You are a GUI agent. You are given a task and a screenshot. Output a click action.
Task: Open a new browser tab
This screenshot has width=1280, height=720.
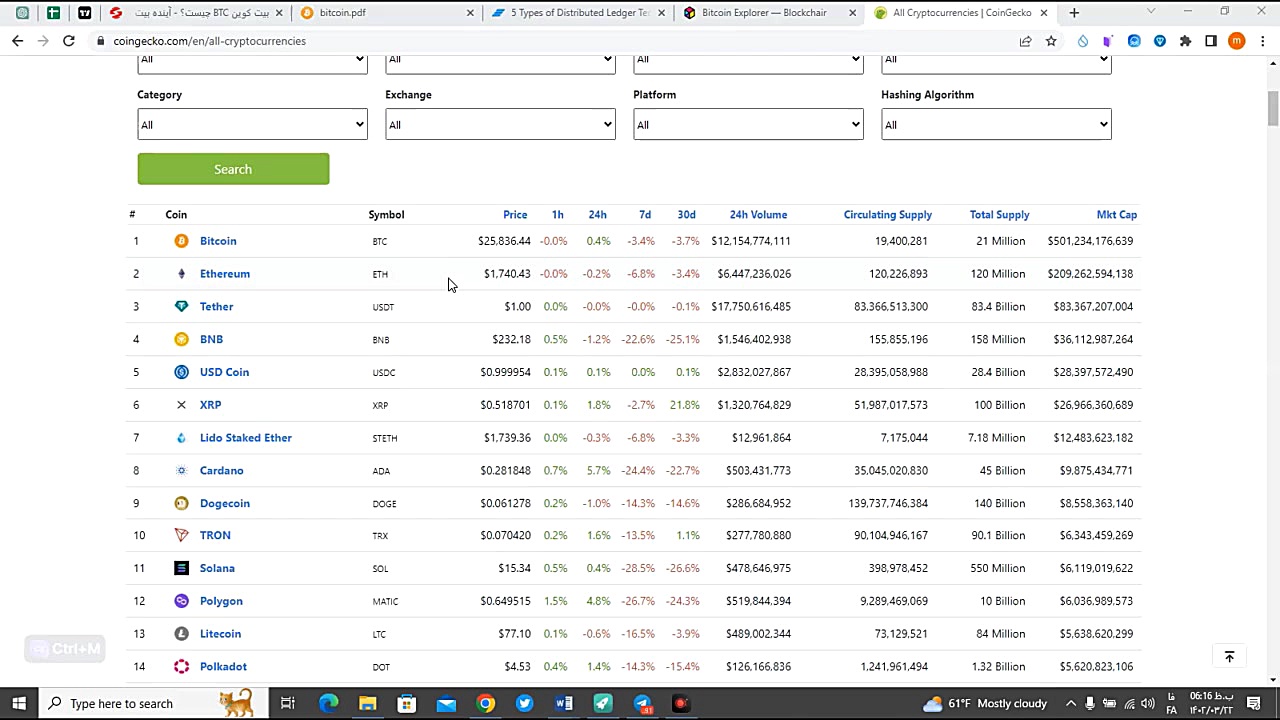(x=1074, y=13)
